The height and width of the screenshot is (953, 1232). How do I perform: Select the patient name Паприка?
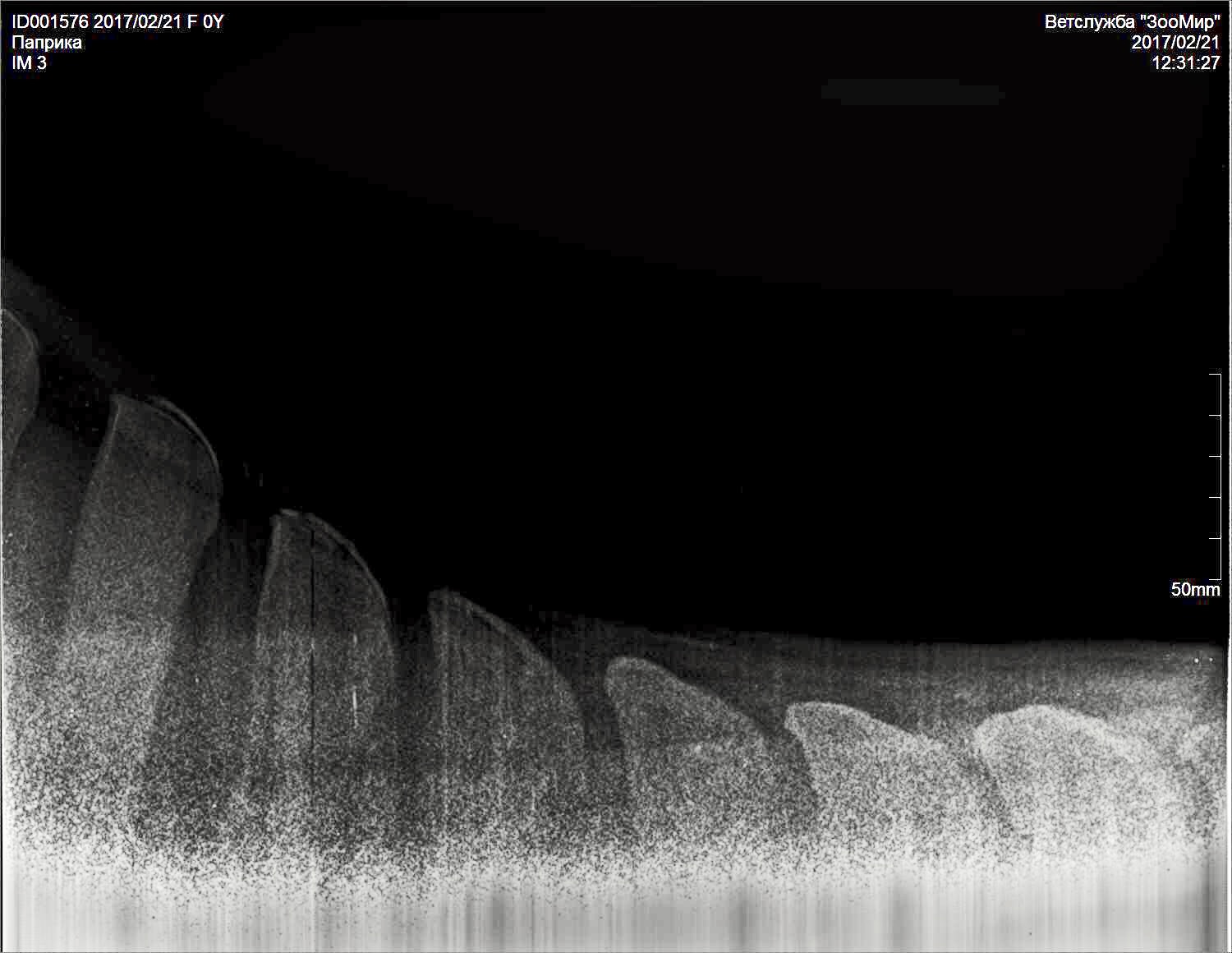47,43
